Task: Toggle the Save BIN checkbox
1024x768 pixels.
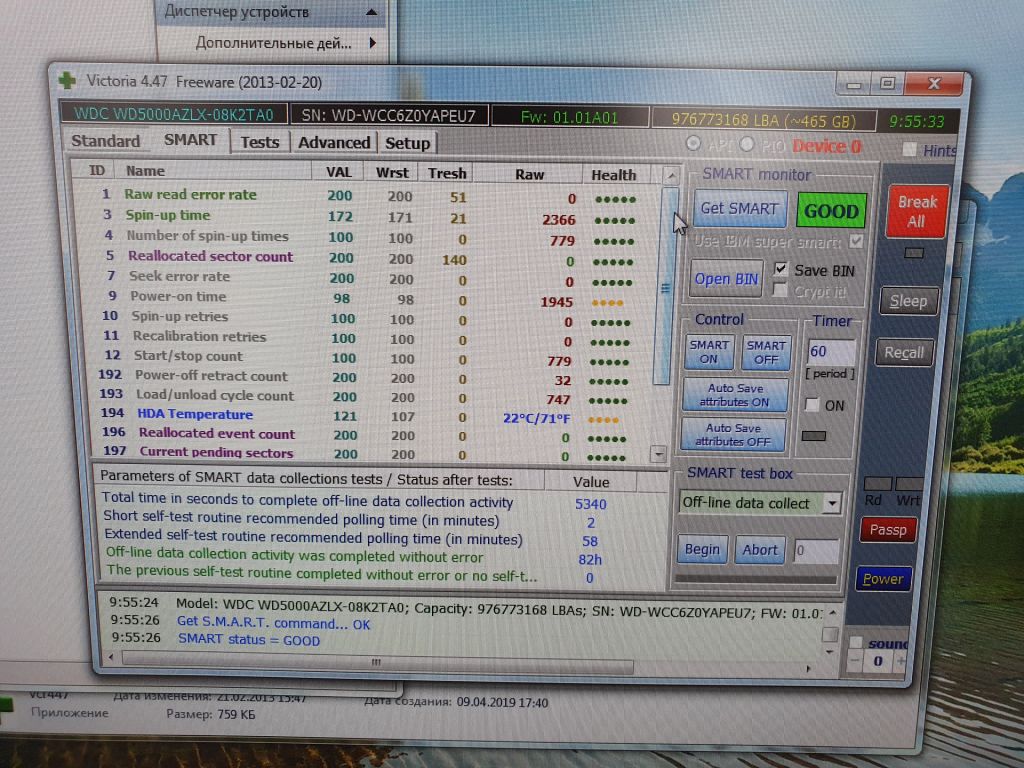Action: click(780, 268)
